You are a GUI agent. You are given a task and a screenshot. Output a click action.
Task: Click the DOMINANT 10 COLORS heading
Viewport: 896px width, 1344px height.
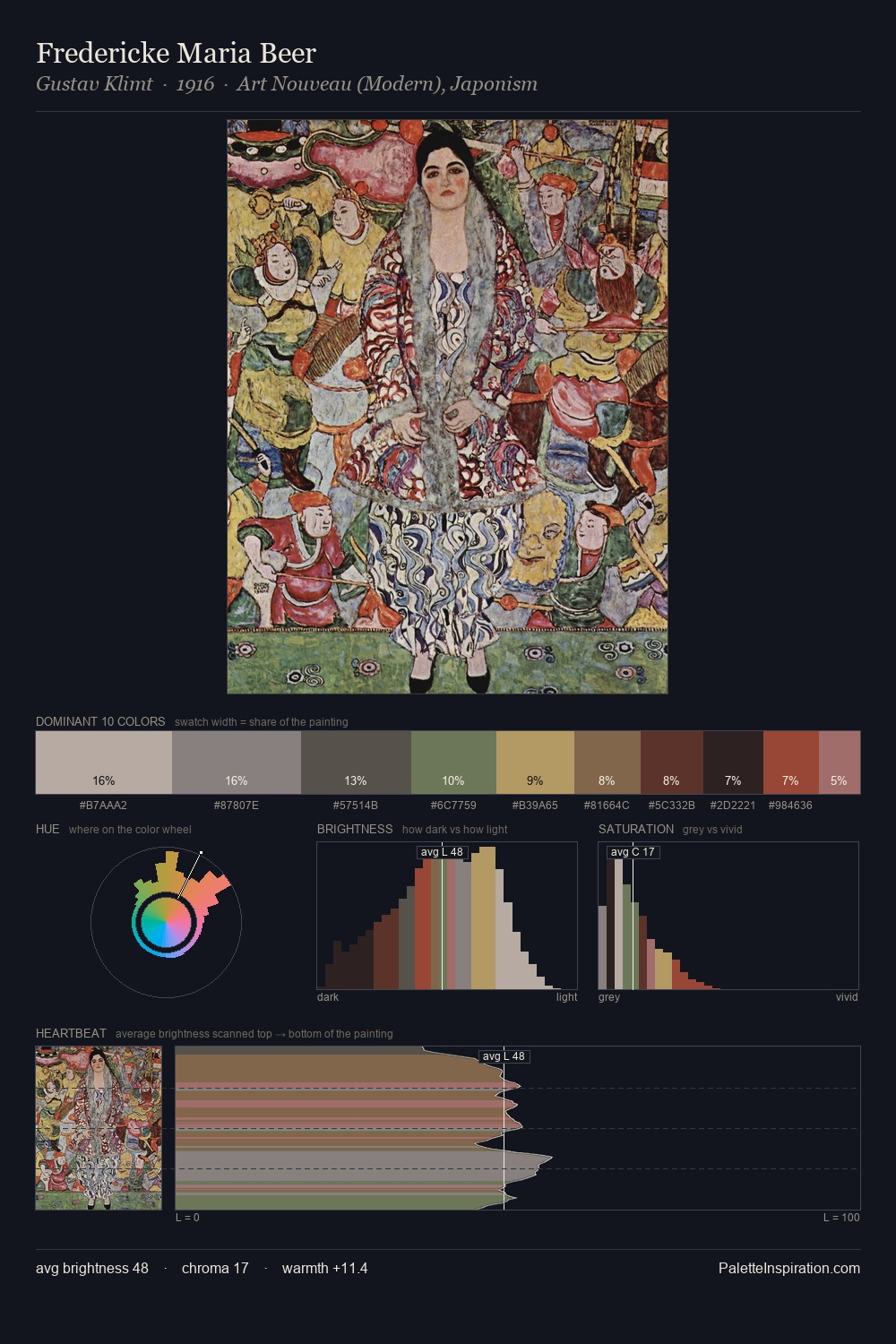point(100,721)
